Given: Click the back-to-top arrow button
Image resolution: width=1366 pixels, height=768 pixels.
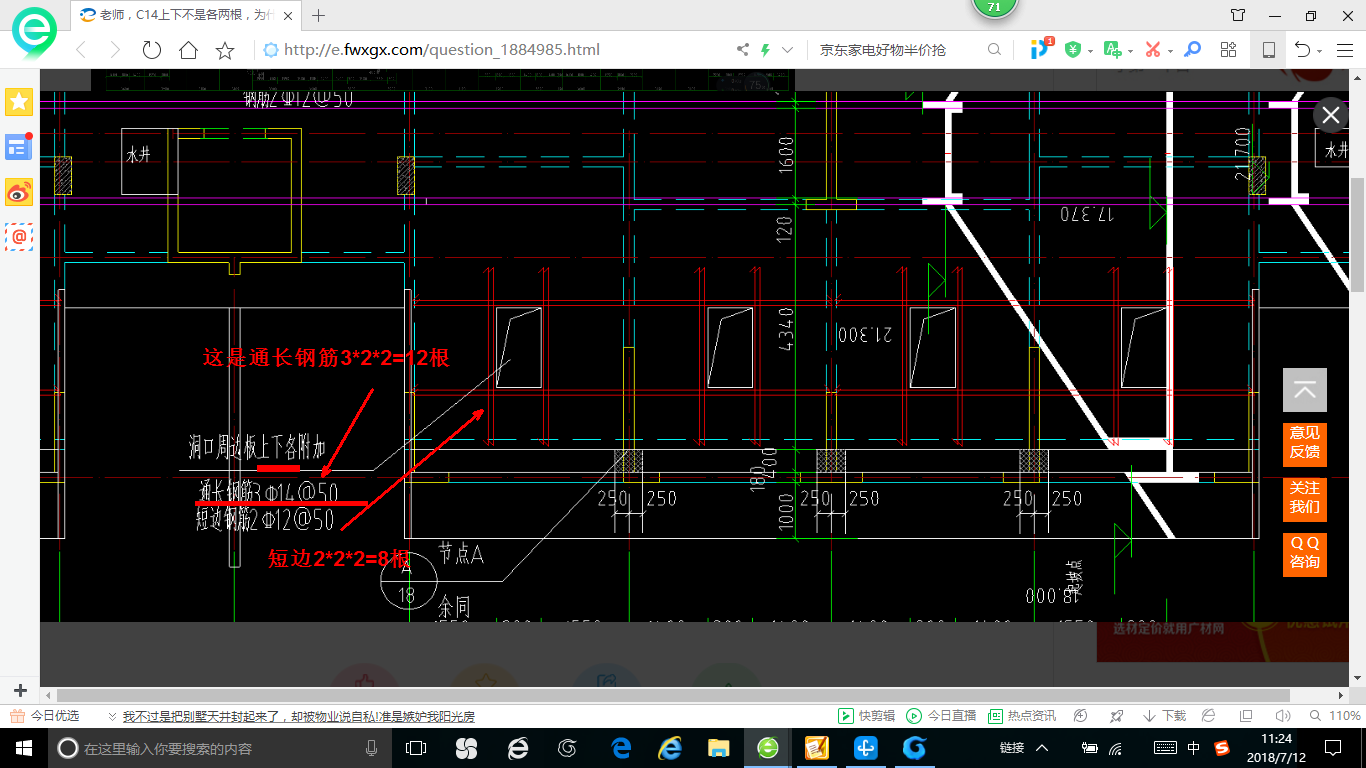Looking at the screenshot, I should tap(1305, 390).
